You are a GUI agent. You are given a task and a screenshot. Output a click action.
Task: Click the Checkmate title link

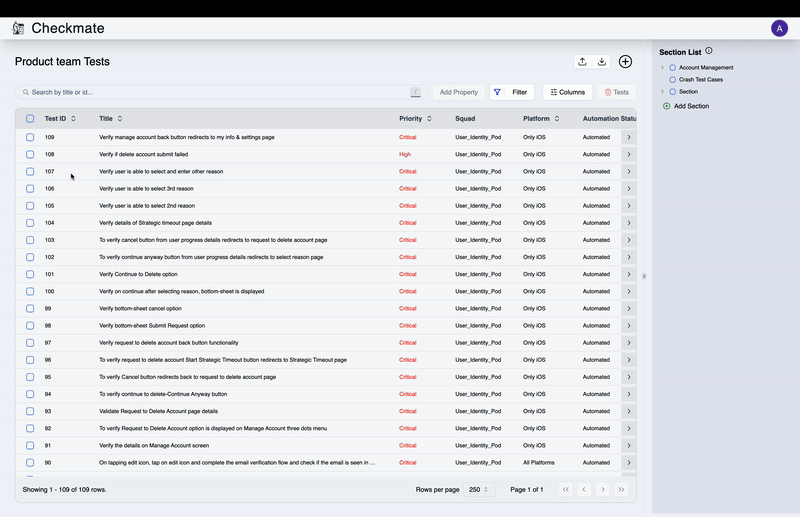pos(68,28)
